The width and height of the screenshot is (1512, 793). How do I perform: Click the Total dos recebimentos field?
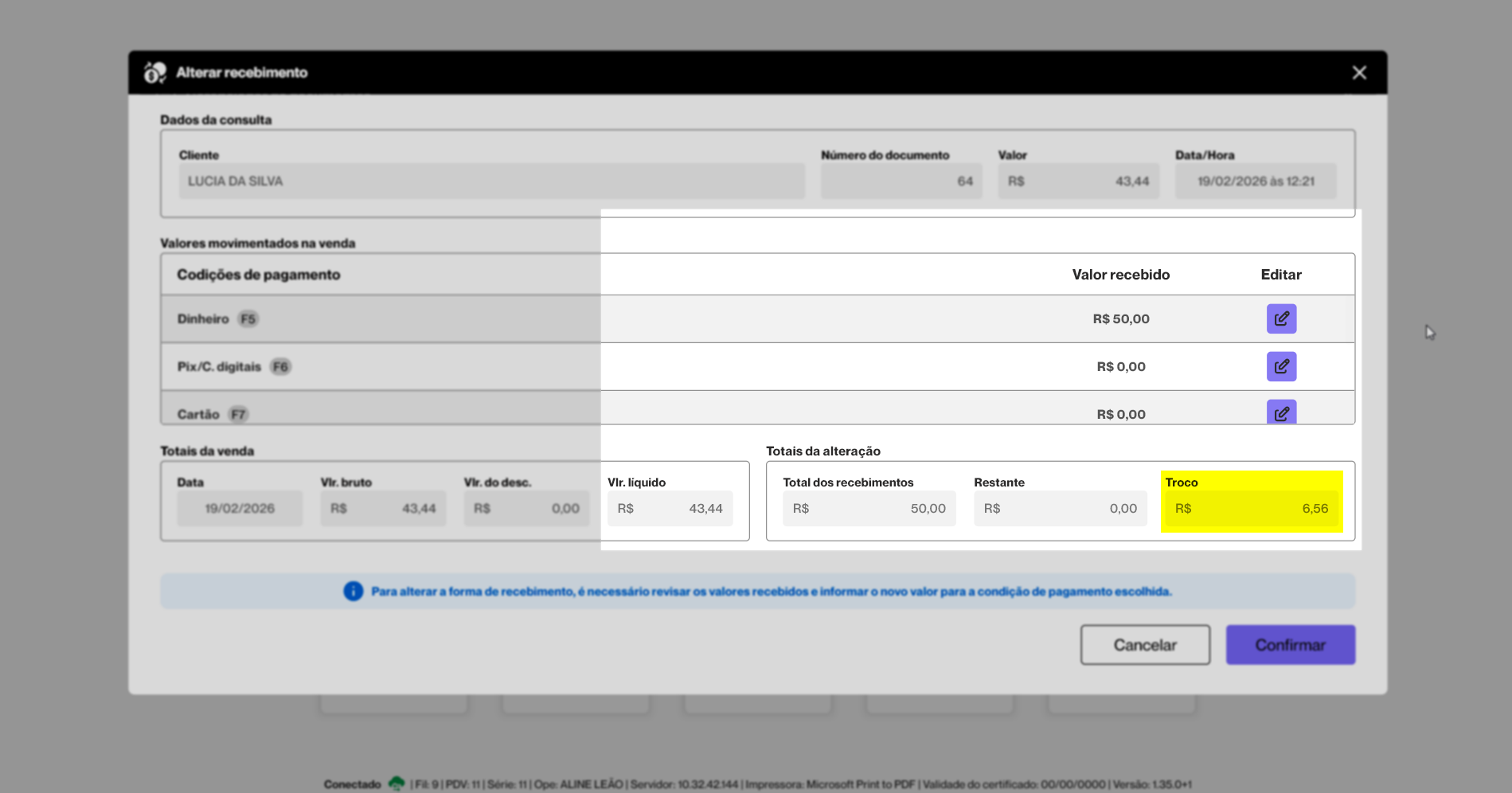click(x=869, y=509)
